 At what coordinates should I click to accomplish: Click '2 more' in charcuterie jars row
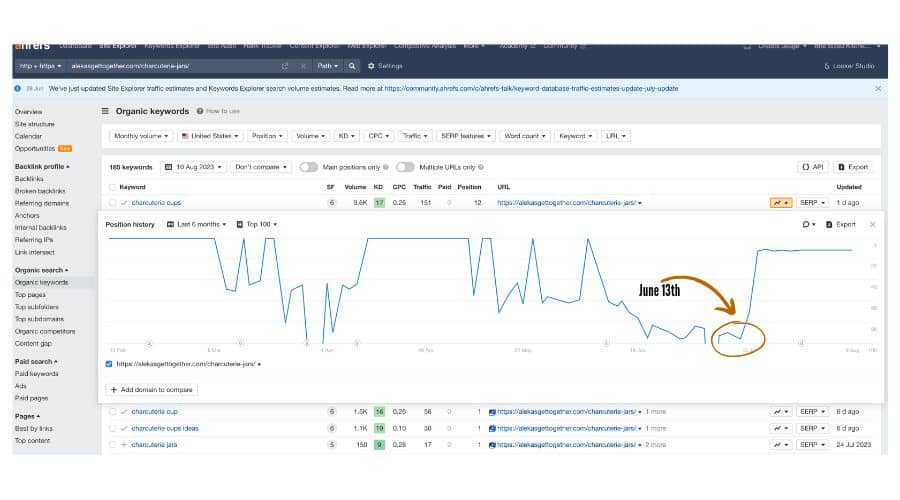click(x=655, y=445)
